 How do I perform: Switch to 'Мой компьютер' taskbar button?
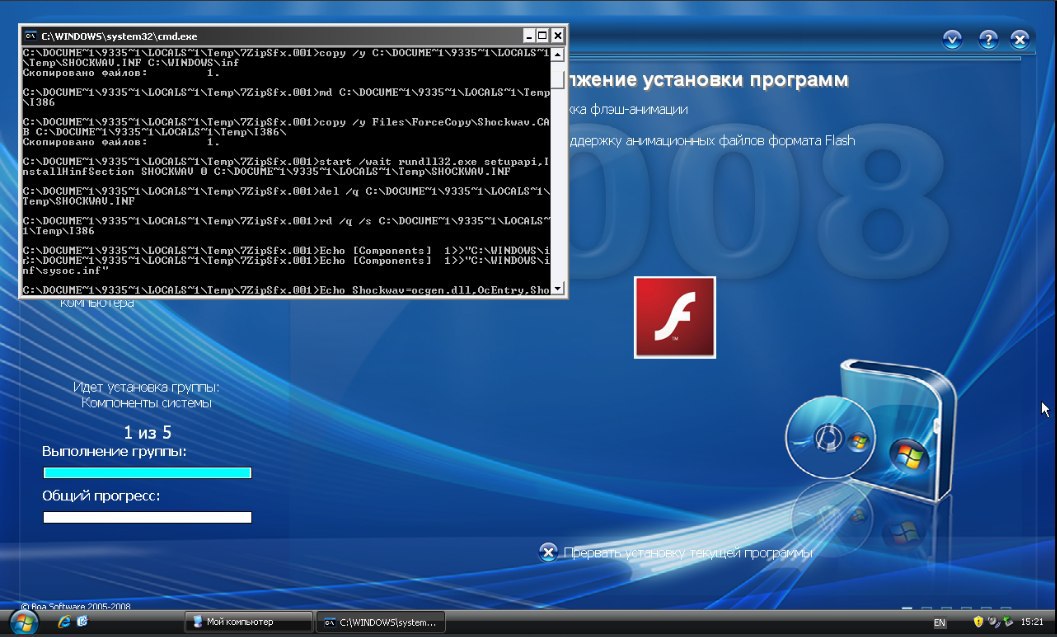(248, 622)
